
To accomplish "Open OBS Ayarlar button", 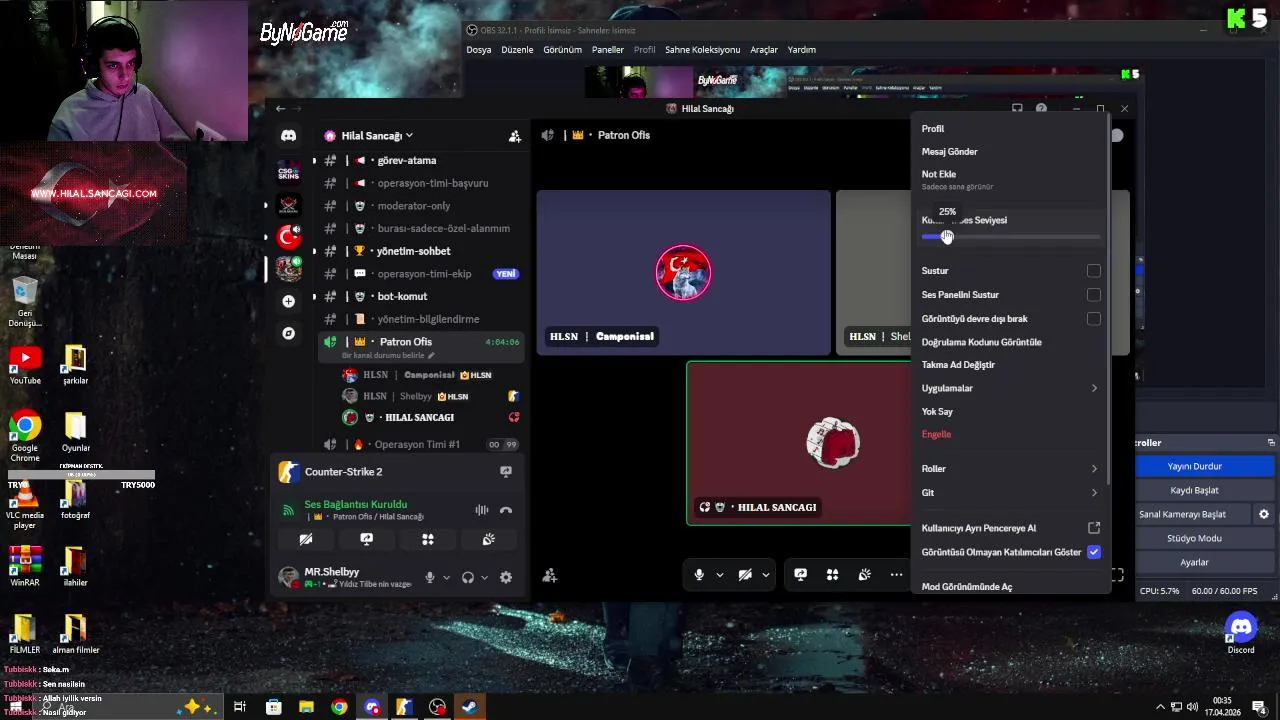I will pos(1194,562).
